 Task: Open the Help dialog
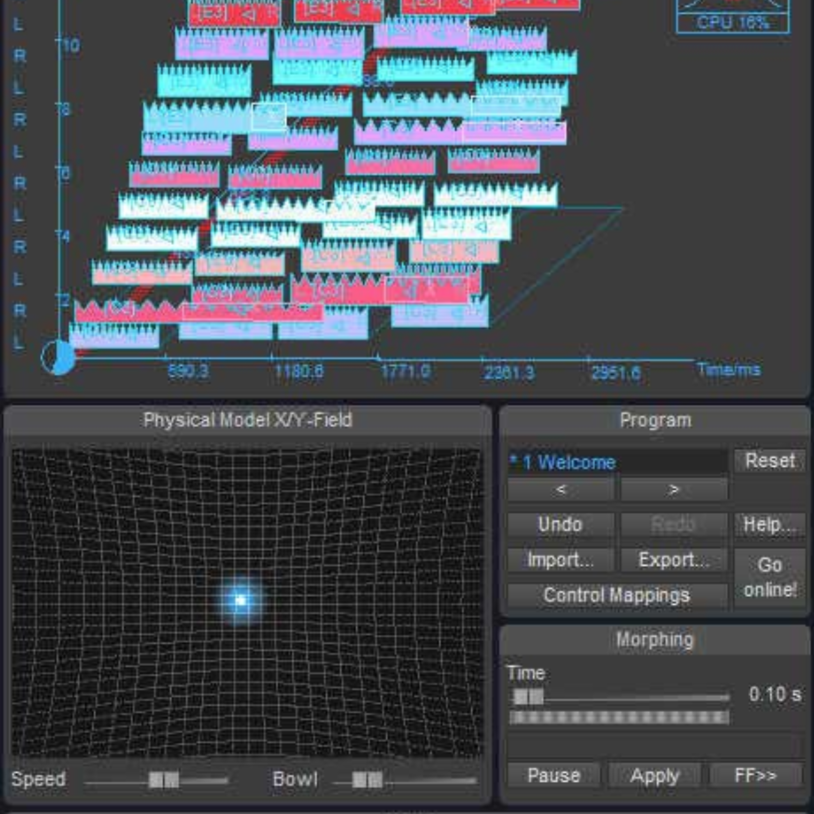click(x=769, y=525)
